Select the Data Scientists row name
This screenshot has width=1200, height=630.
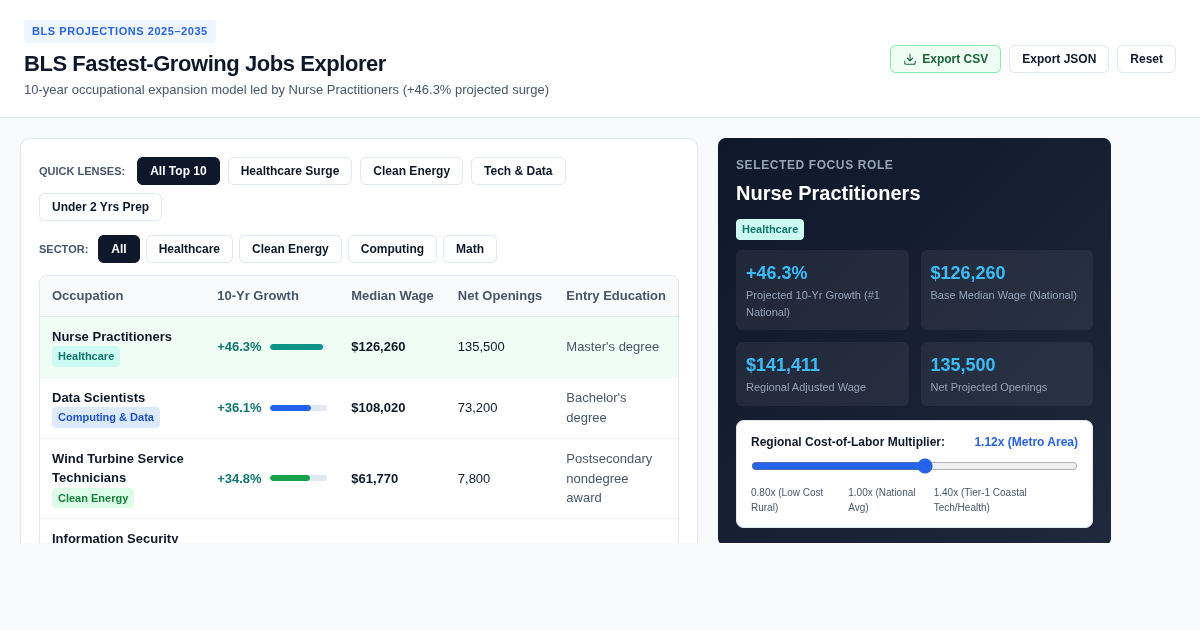click(98, 397)
